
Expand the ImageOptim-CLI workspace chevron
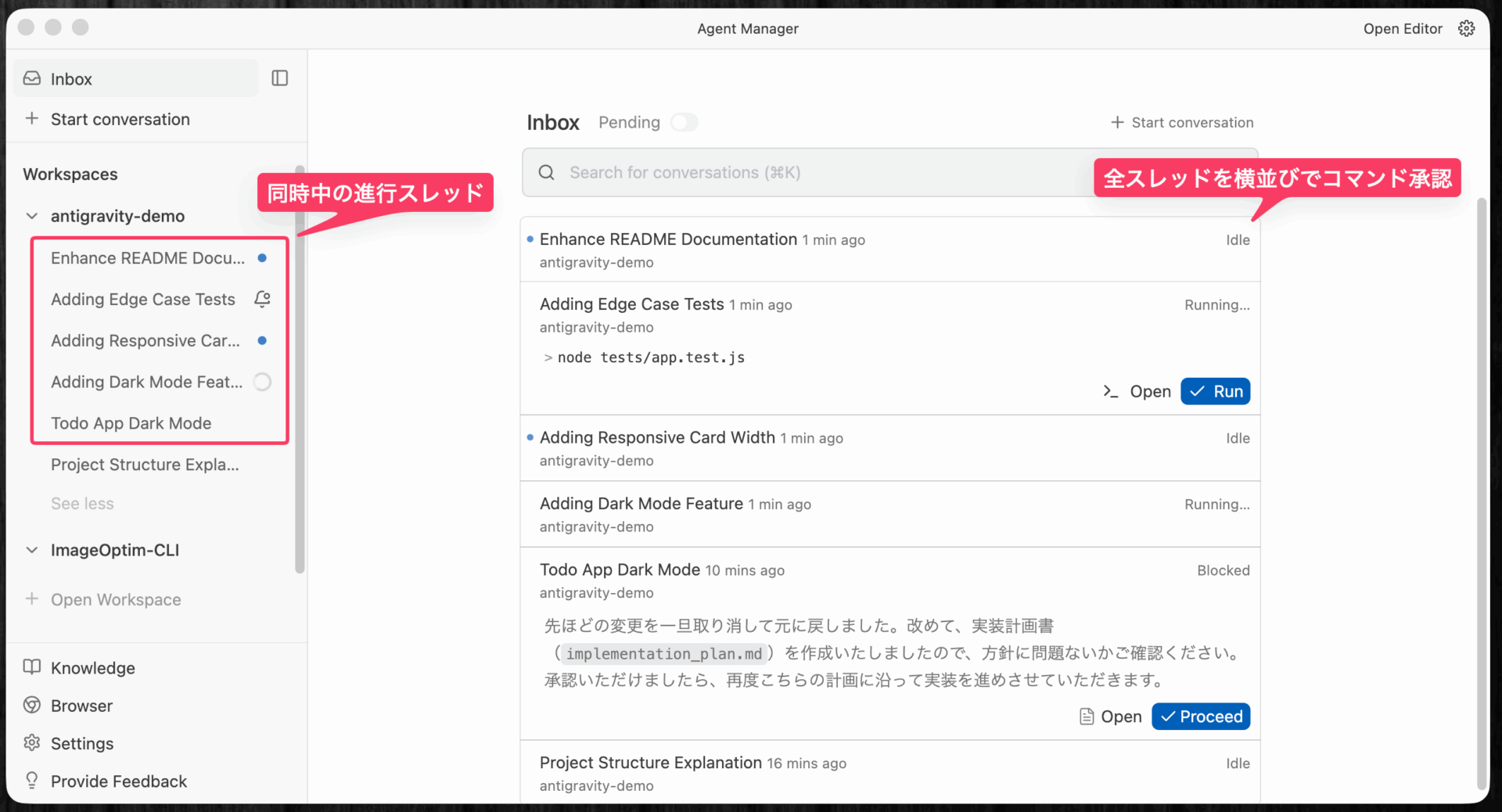tap(32, 550)
